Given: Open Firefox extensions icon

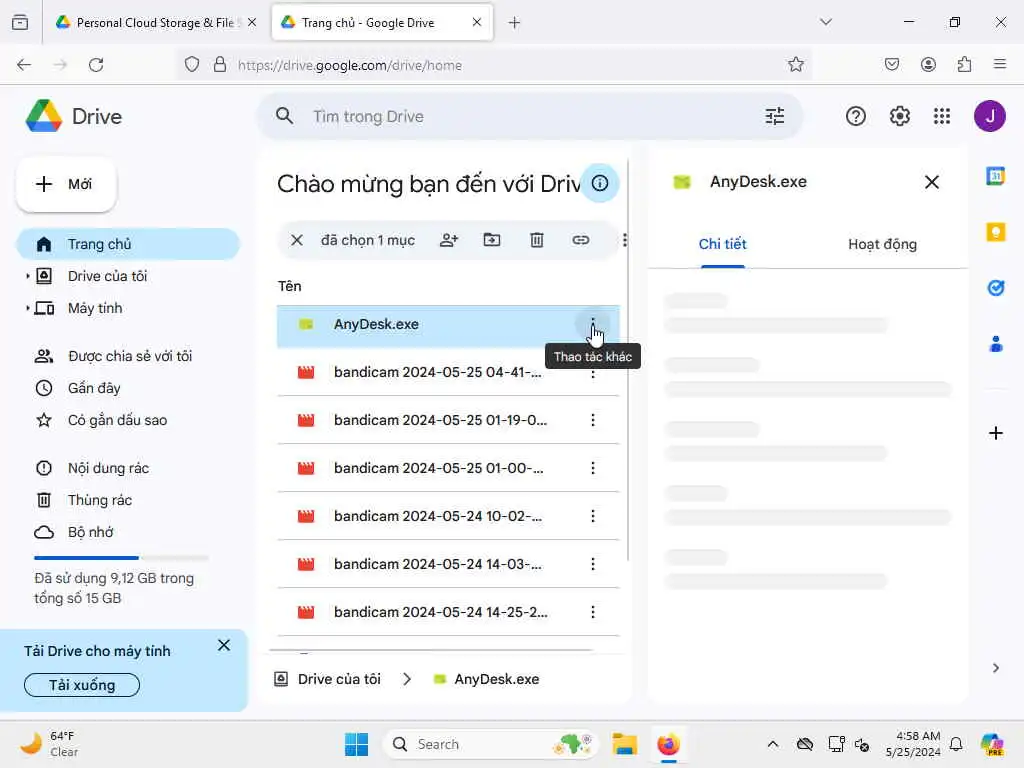Looking at the screenshot, I should tap(964, 64).
